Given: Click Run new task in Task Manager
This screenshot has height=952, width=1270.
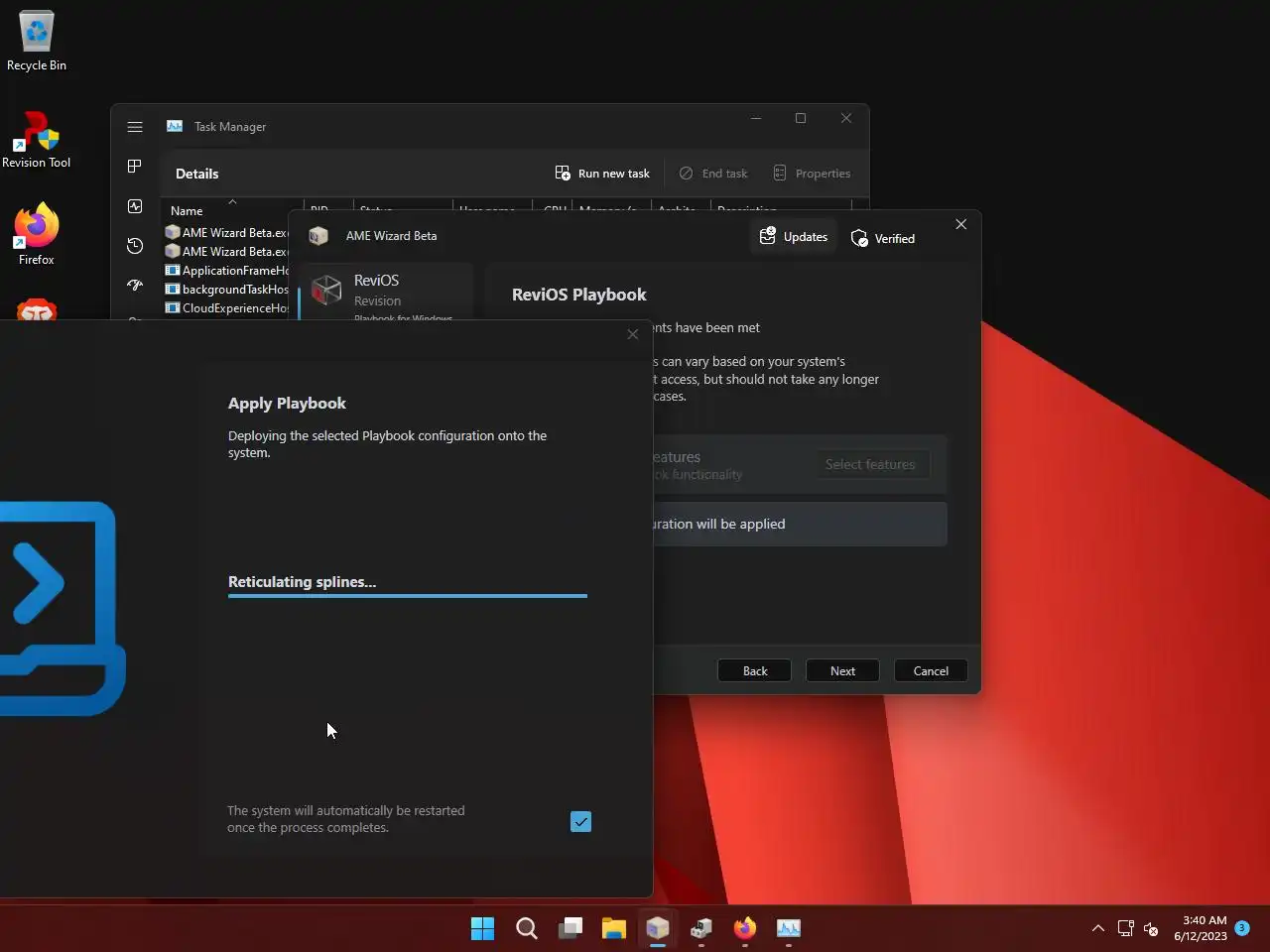Looking at the screenshot, I should 602,174.
